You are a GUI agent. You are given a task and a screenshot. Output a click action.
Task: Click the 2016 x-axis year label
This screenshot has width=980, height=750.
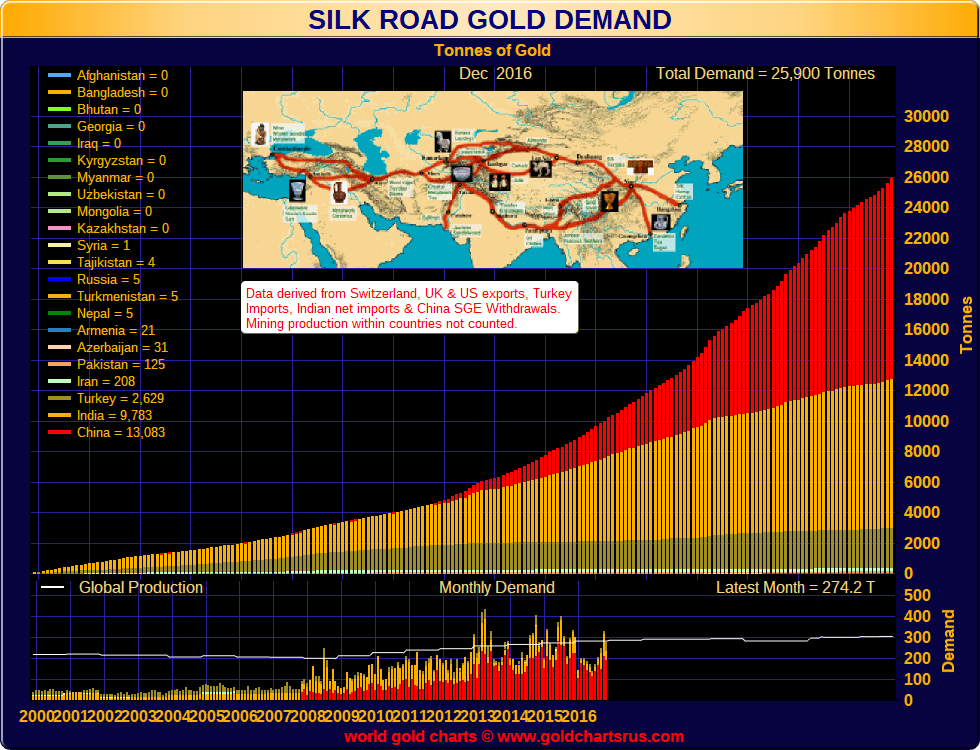tap(579, 716)
